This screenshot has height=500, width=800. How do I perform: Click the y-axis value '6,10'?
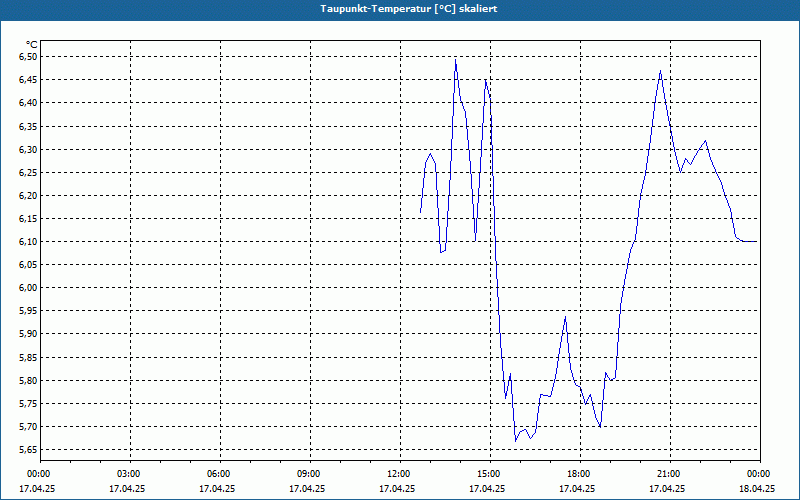click(28, 241)
